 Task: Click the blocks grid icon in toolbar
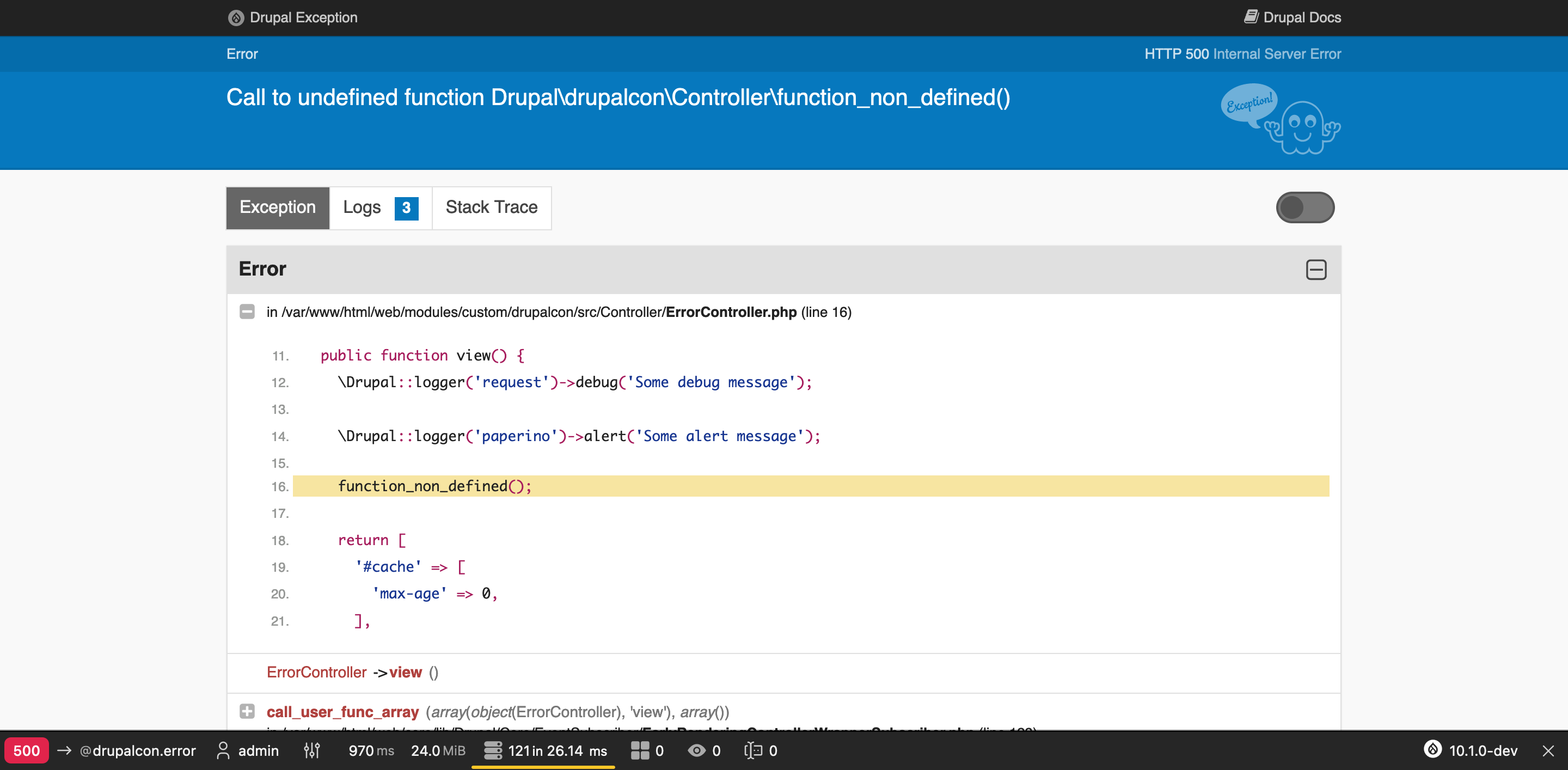pyautogui.click(x=640, y=750)
